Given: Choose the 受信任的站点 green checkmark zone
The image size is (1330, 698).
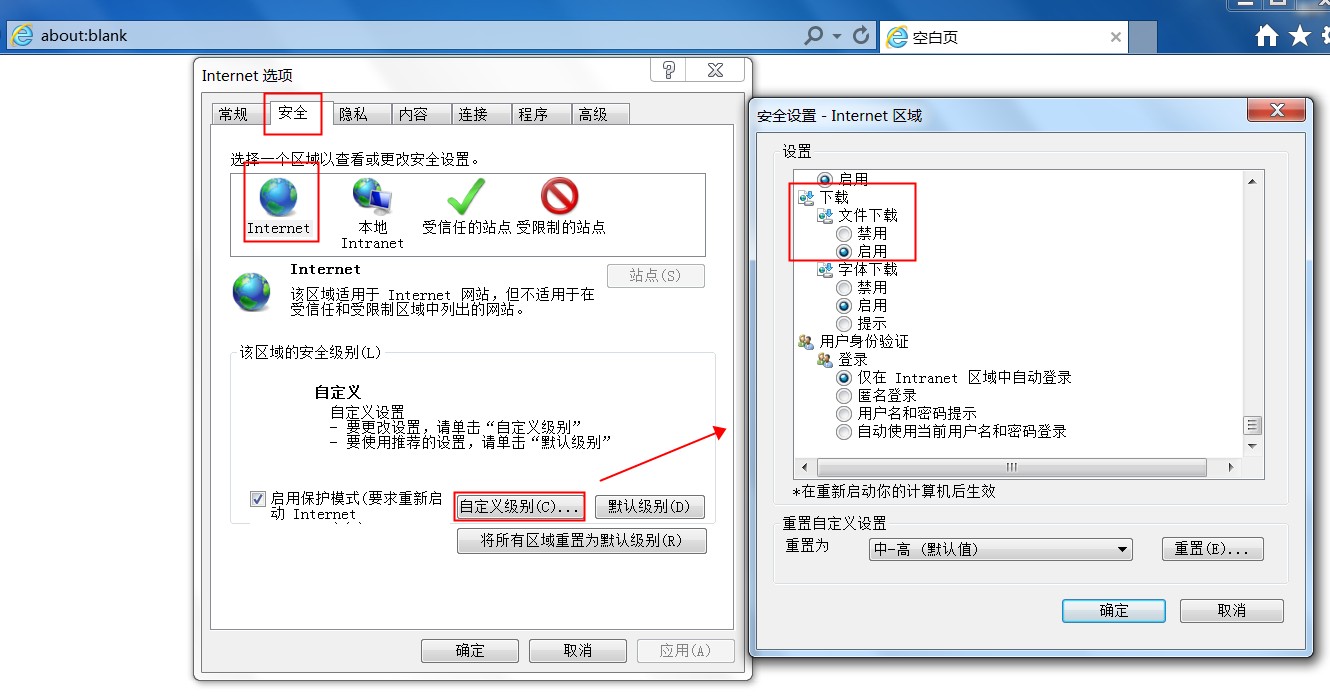Looking at the screenshot, I should tap(466, 197).
